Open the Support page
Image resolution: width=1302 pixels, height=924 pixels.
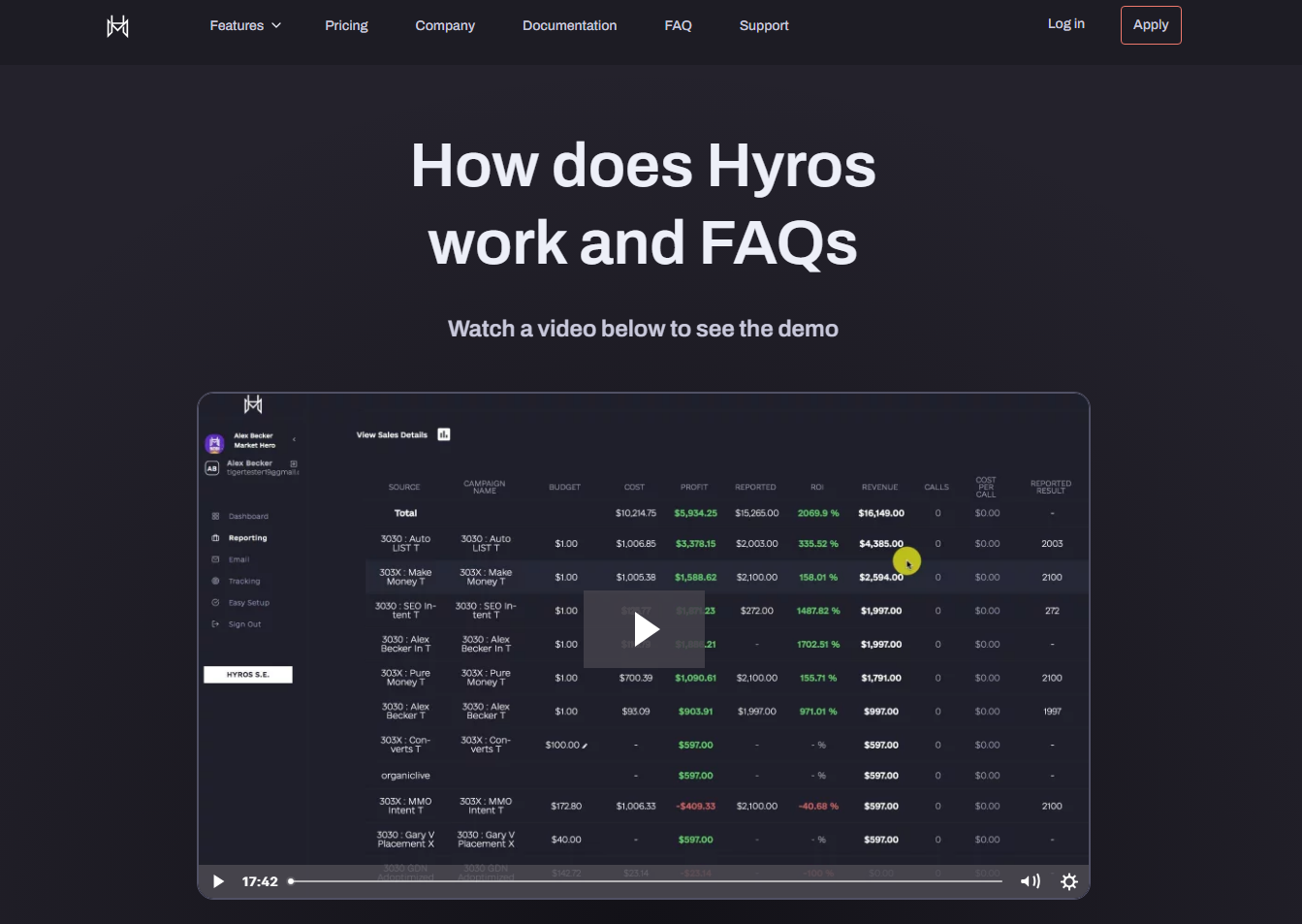(764, 25)
